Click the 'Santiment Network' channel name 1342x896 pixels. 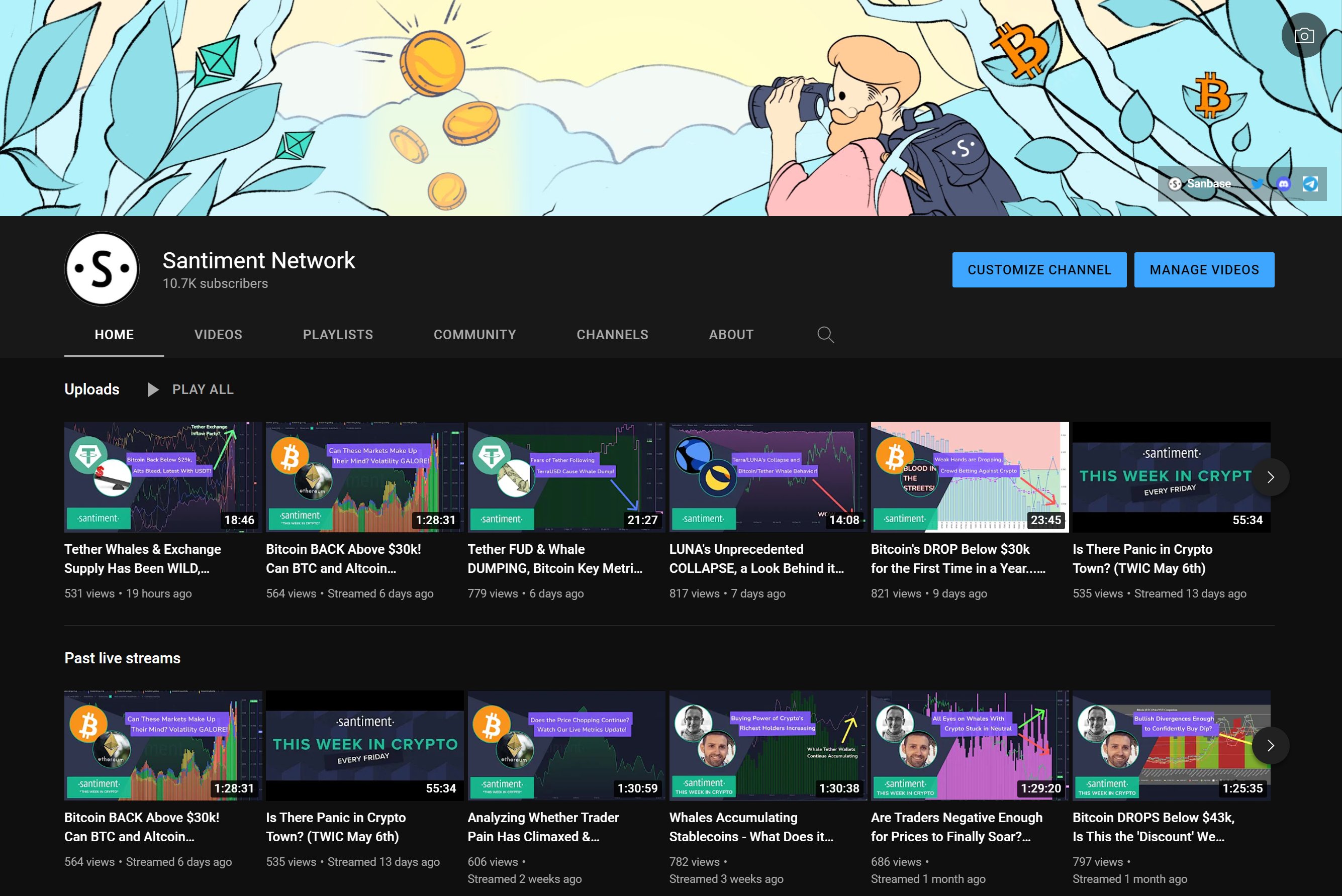259,261
